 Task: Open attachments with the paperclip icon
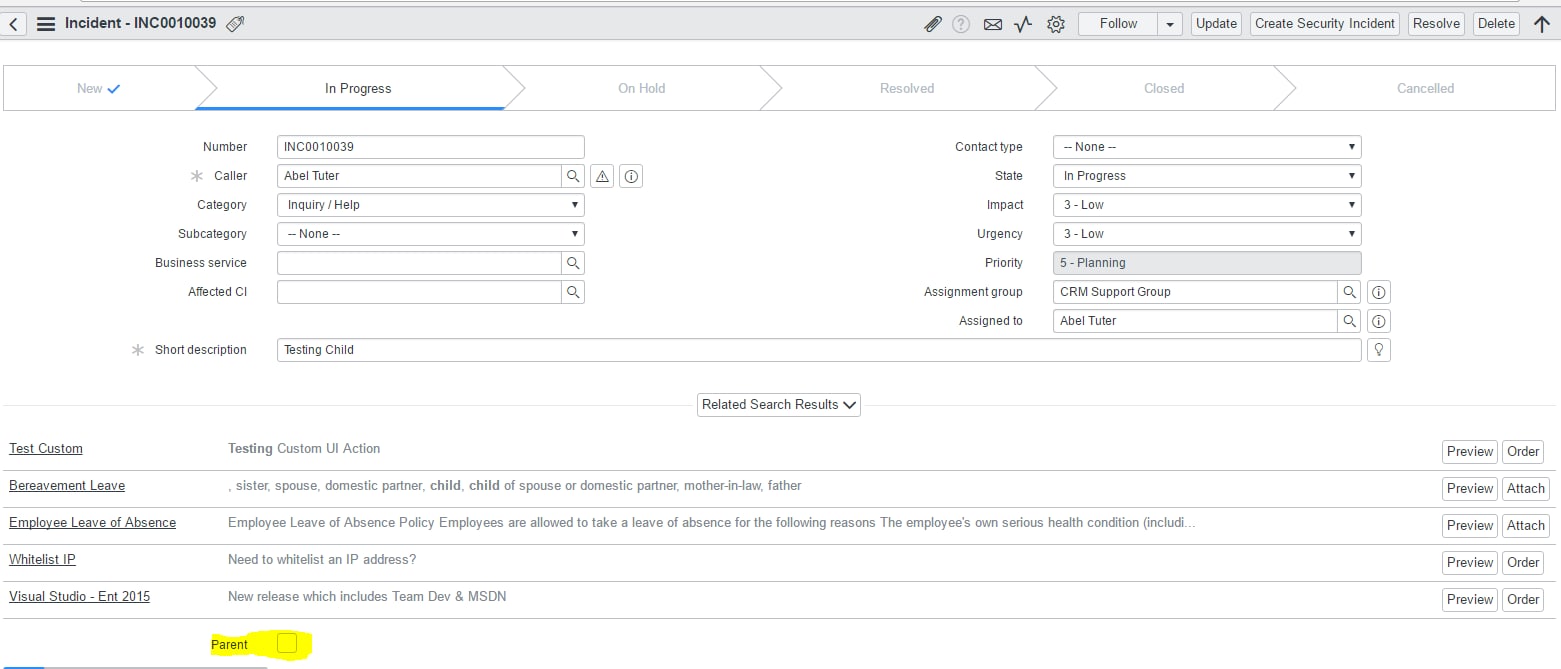[x=932, y=24]
